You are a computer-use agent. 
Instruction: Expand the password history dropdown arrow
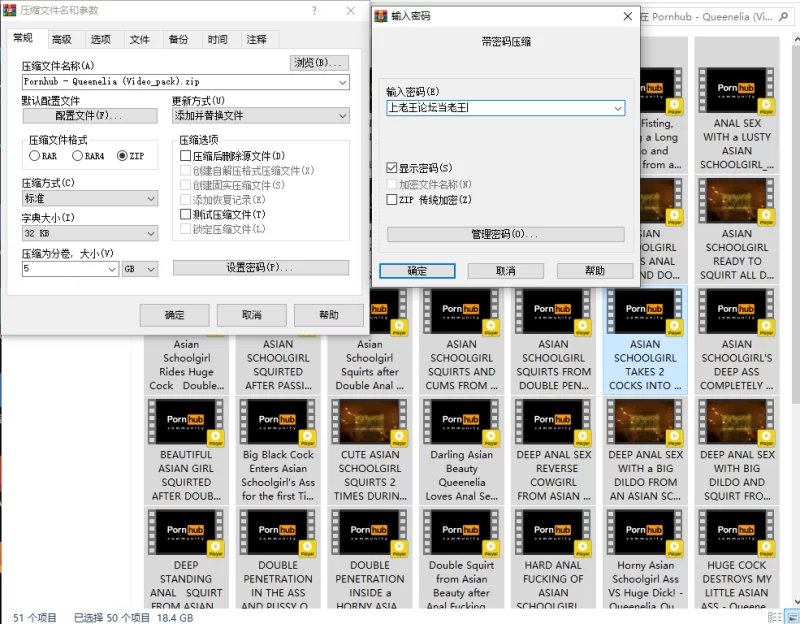618,108
